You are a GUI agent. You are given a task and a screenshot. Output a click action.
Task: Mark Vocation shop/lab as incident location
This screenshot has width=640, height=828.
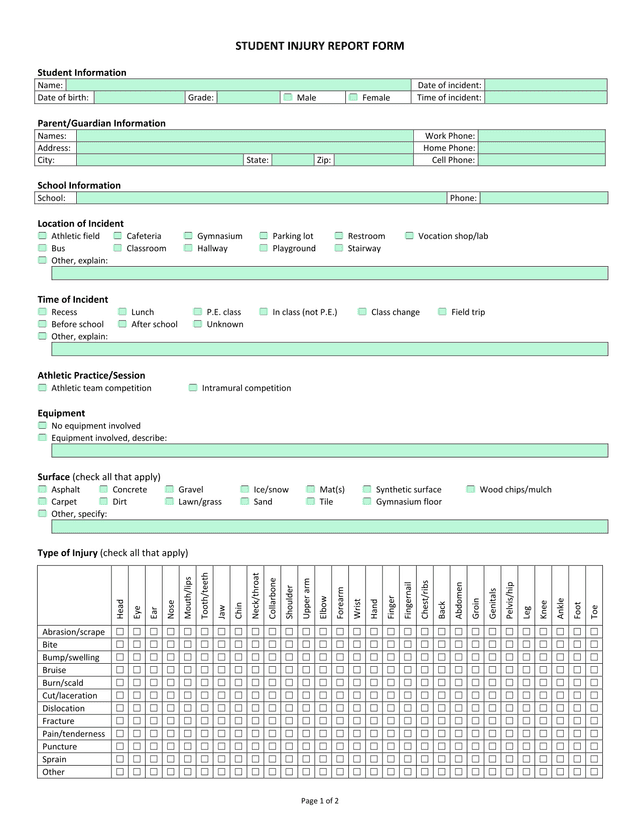[409, 236]
